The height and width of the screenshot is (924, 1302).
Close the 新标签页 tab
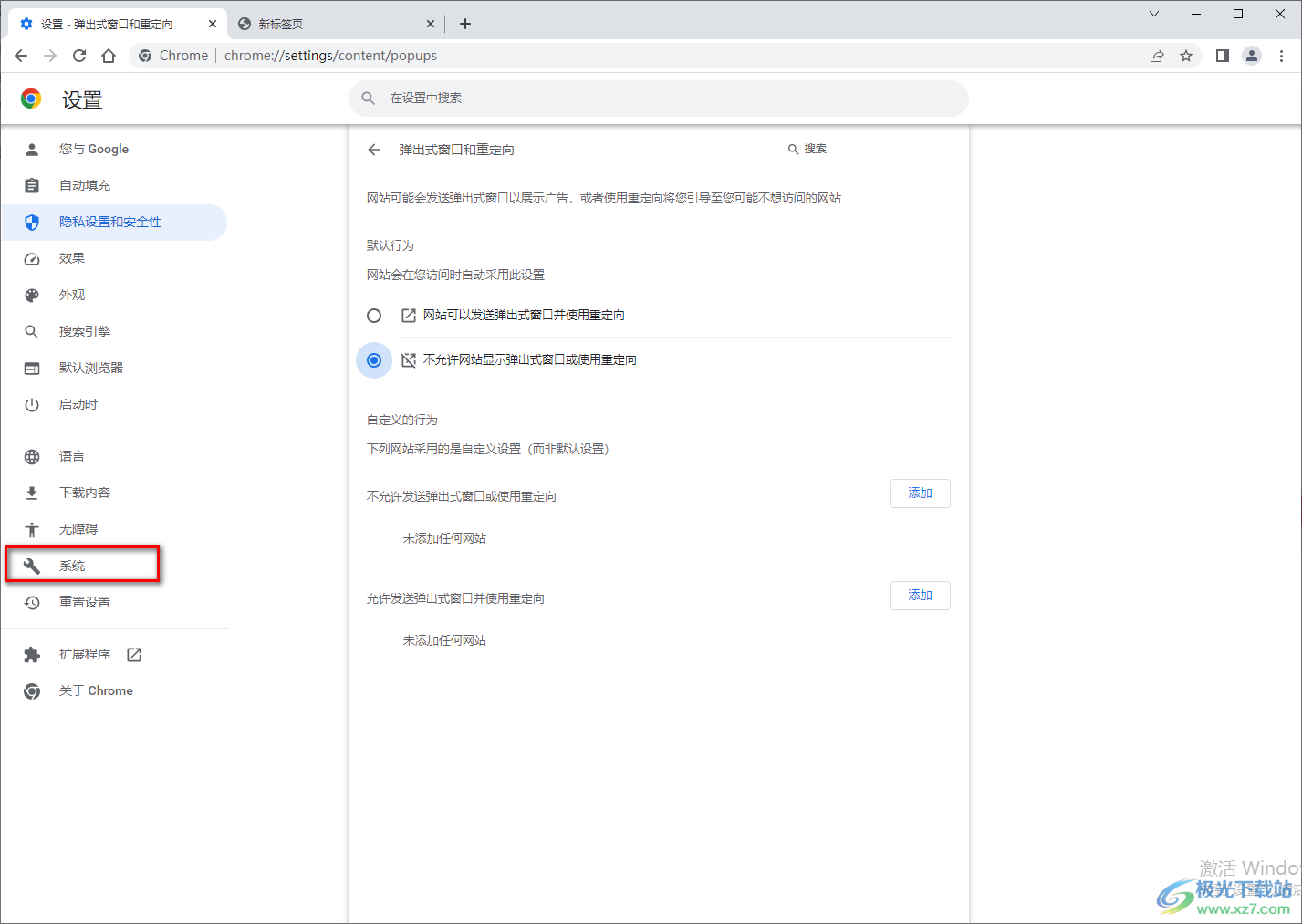point(432,24)
